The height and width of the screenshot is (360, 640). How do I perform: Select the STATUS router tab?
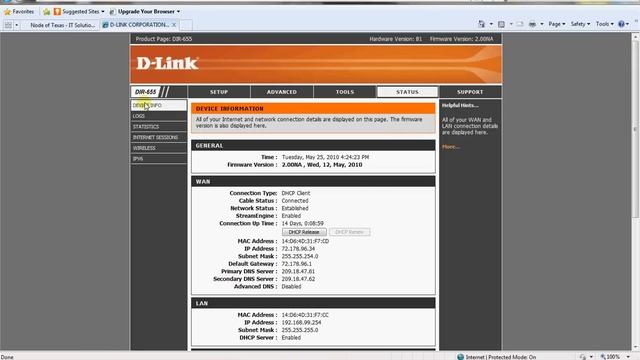(407, 92)
